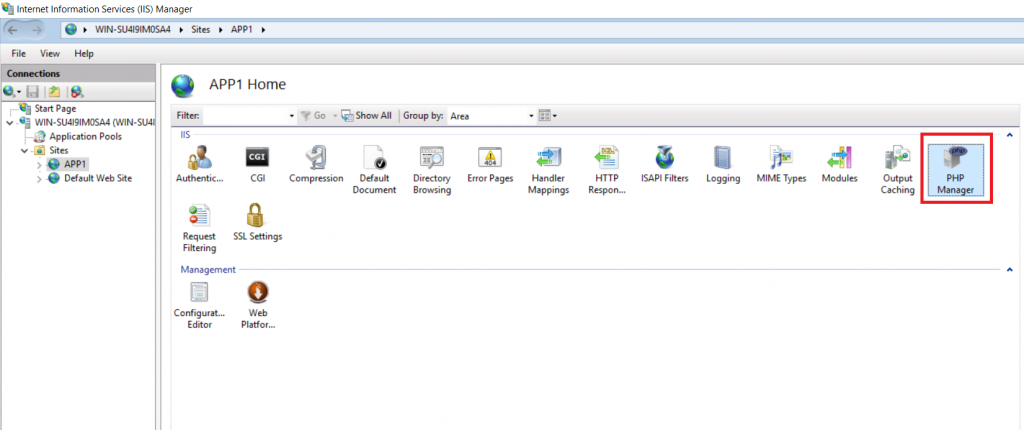This screenshot has width=1024, height=430.
Task: Collapse the IIS group section
Action: (1010, 135)
